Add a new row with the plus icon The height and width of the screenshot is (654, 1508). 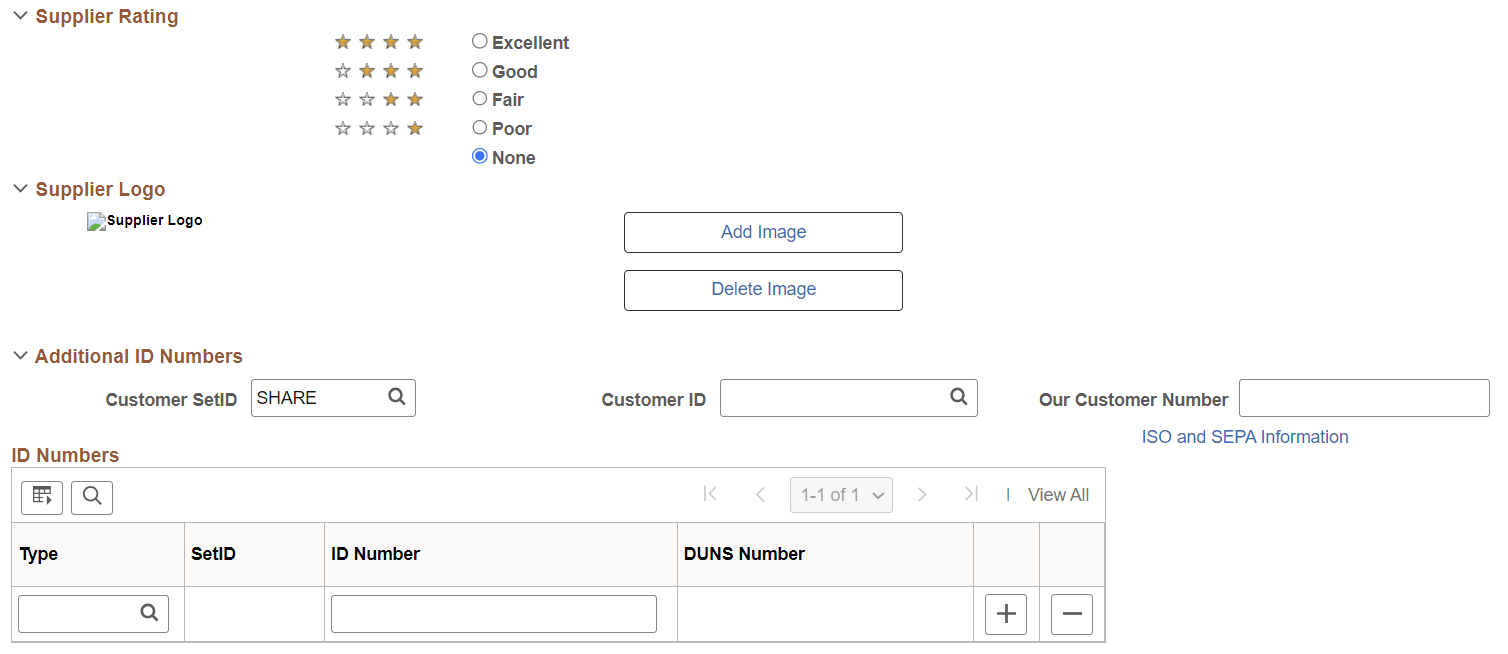(1005, 614)
